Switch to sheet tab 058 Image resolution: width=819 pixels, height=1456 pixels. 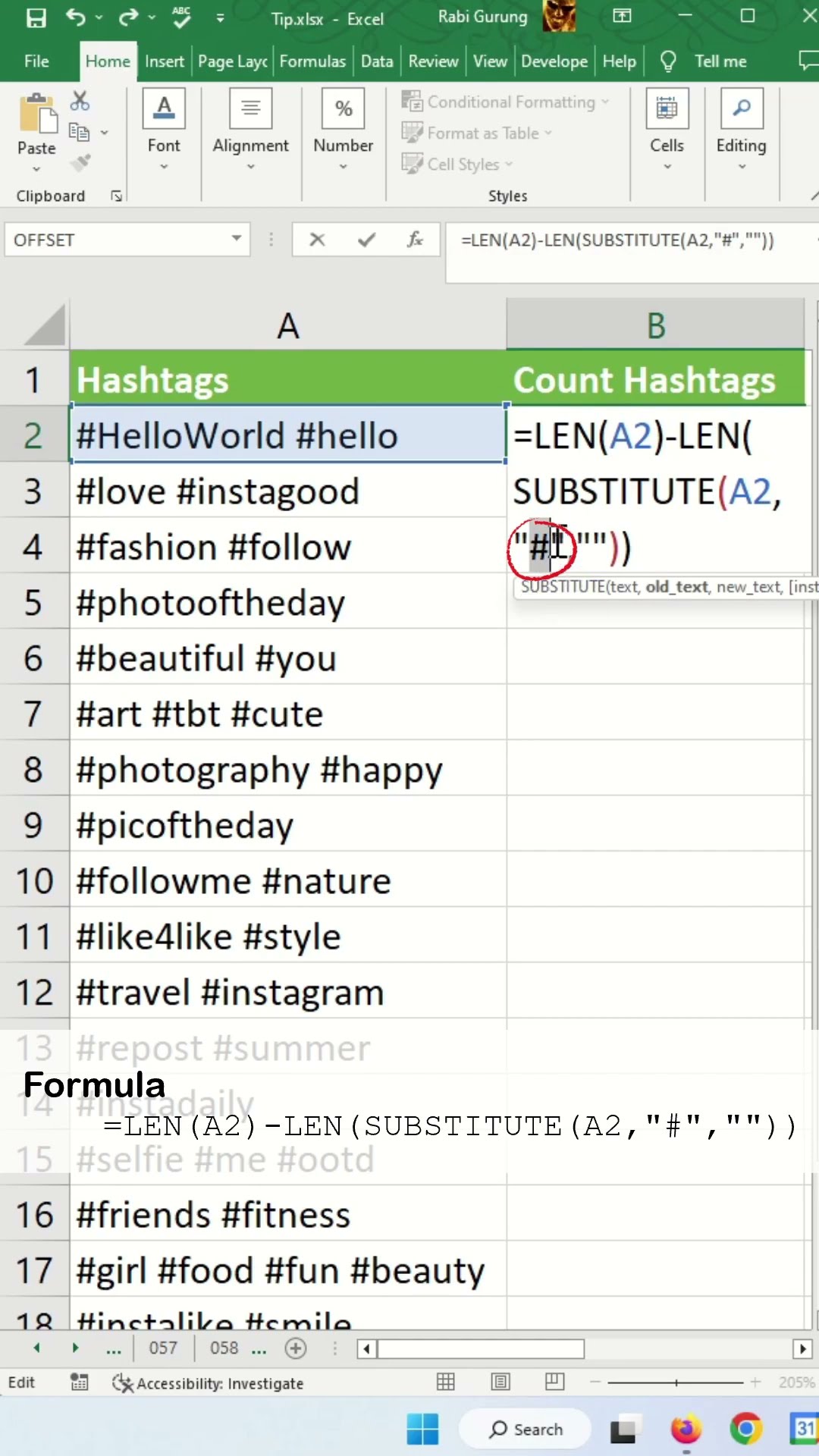224,1348
